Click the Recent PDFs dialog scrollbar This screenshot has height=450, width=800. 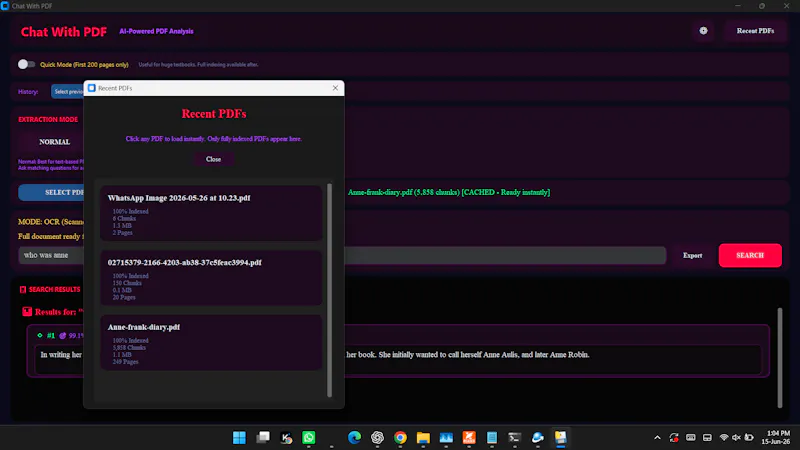pyautogui.click(x=329, y=289)
